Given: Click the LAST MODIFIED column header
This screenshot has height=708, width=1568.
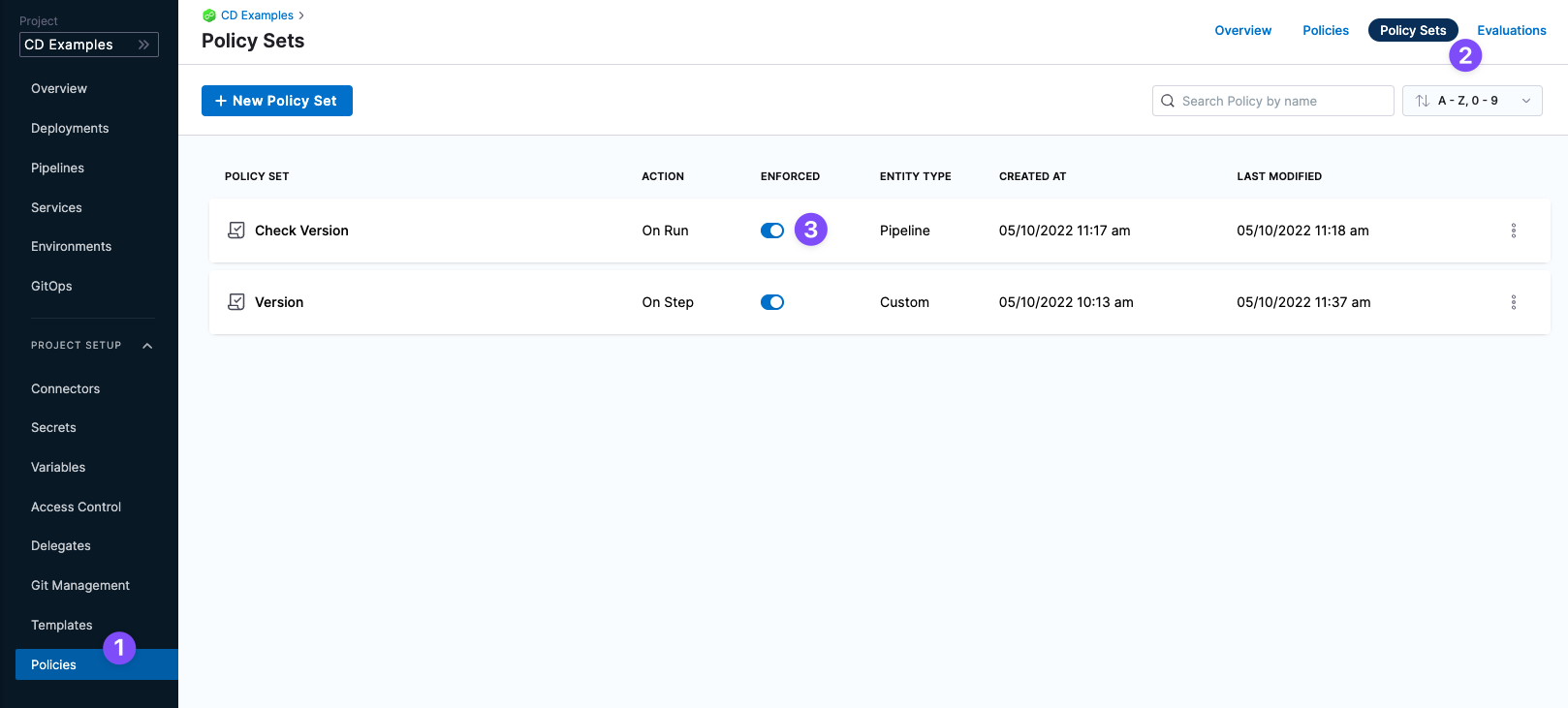Looking at the screenshot, I should coord(1279,176).
